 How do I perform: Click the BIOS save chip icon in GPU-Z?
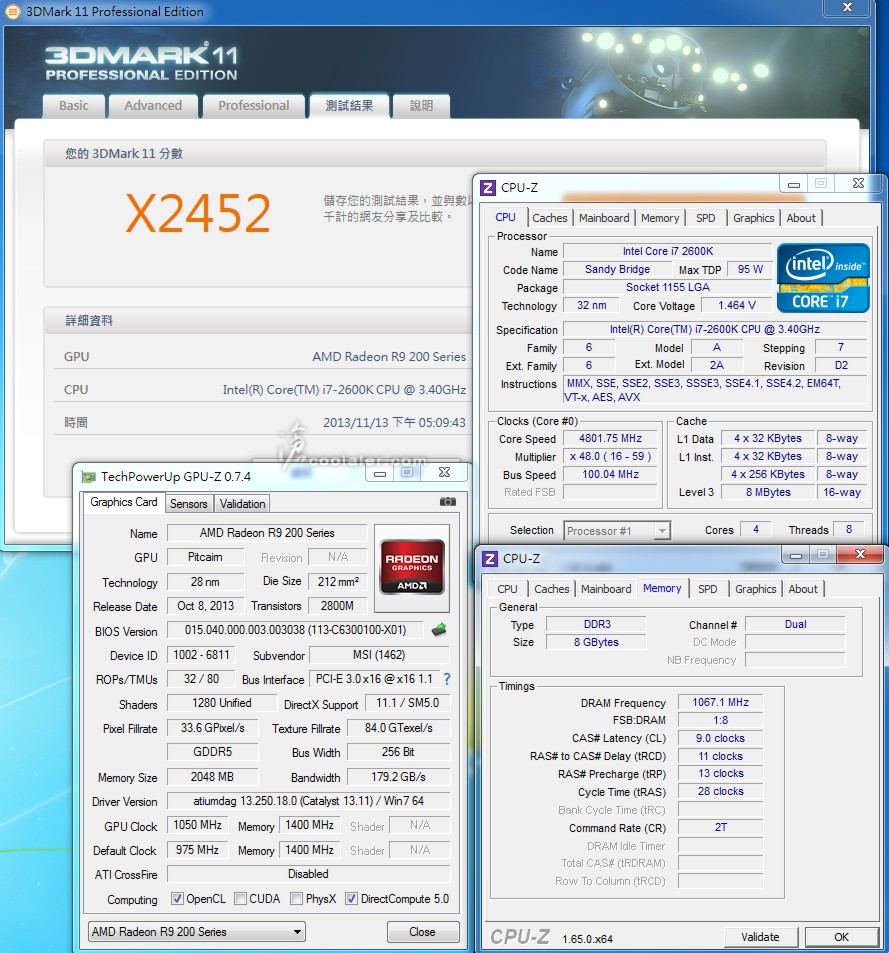(x=439, y=630)
